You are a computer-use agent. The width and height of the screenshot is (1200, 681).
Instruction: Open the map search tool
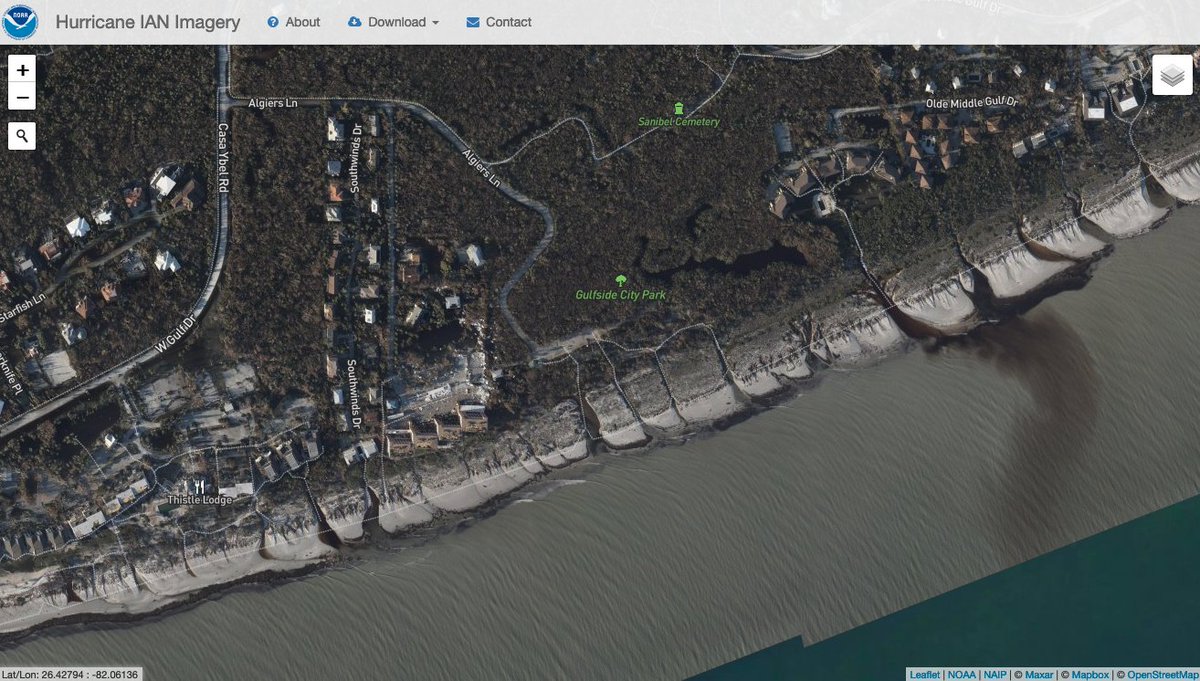(22, 136)
